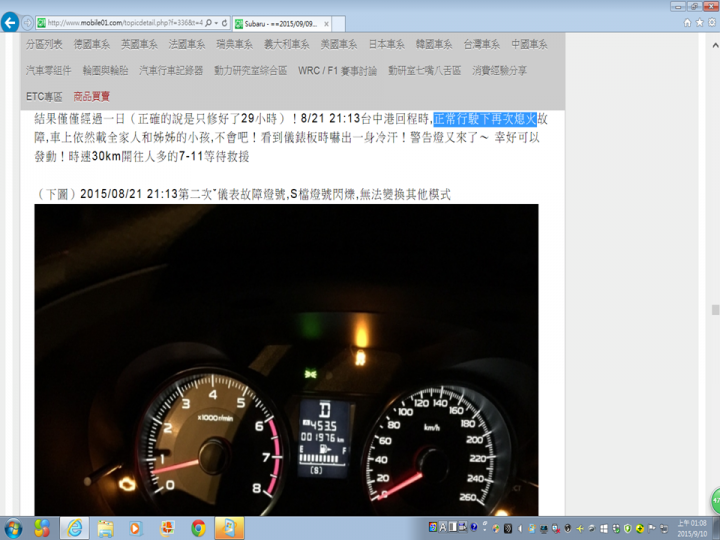Open the 消費經驗分享 link
The height and width of the screenshot is (540, 720).
tap(500, 70)
